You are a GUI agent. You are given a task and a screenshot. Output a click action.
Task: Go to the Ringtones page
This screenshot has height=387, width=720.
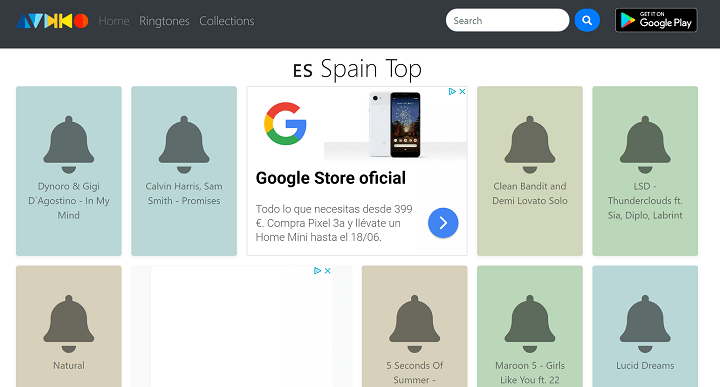[164, 21]
